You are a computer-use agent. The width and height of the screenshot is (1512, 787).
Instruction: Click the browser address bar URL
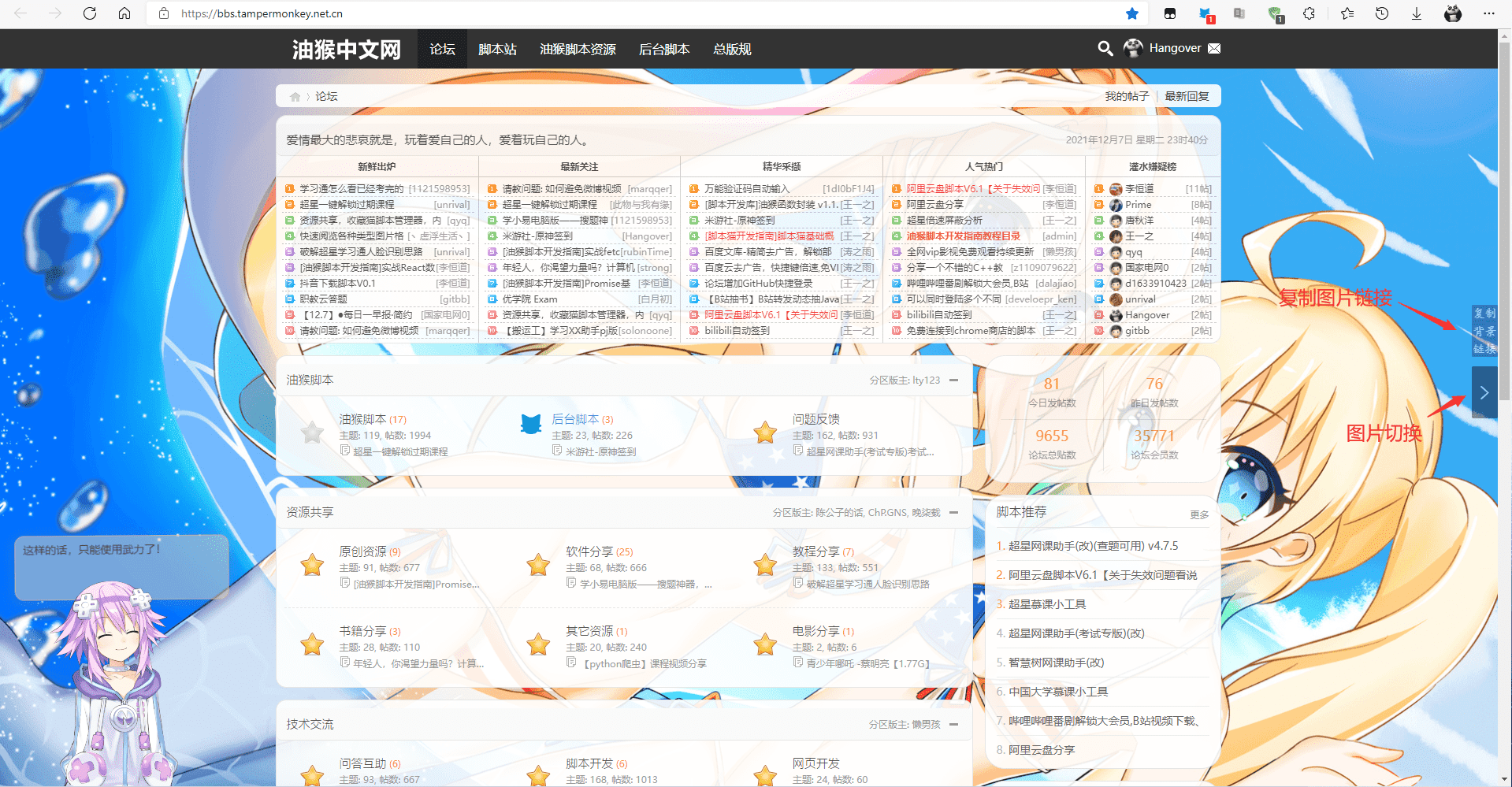click(262, 13)
